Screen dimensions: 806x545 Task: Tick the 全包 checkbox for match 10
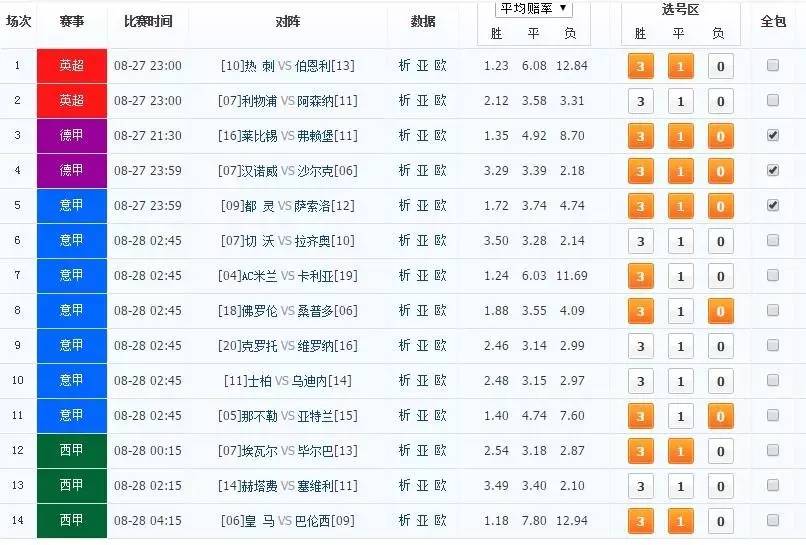[773, 380]
